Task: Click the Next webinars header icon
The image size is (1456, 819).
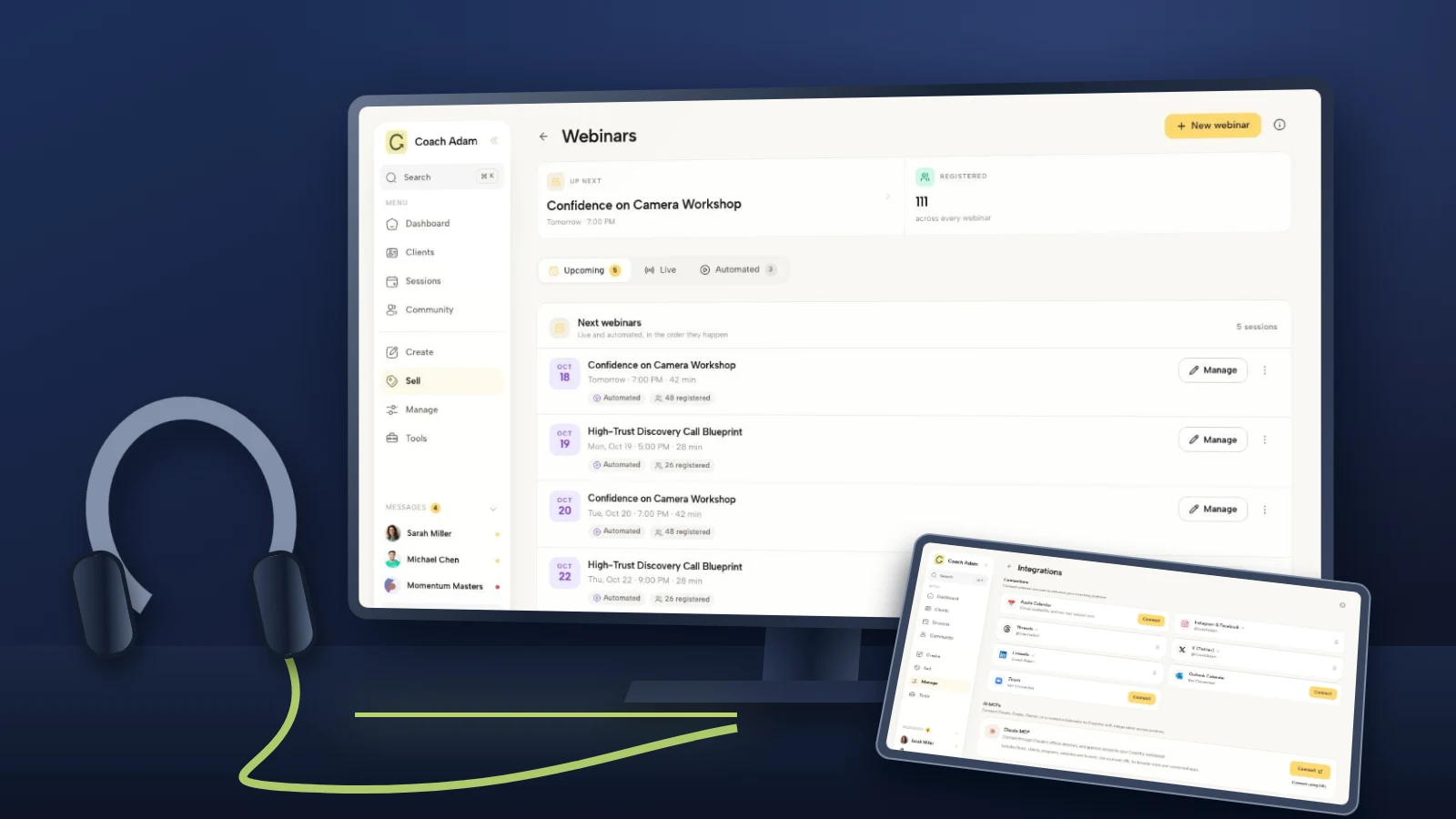Action: tap(560, 329)
